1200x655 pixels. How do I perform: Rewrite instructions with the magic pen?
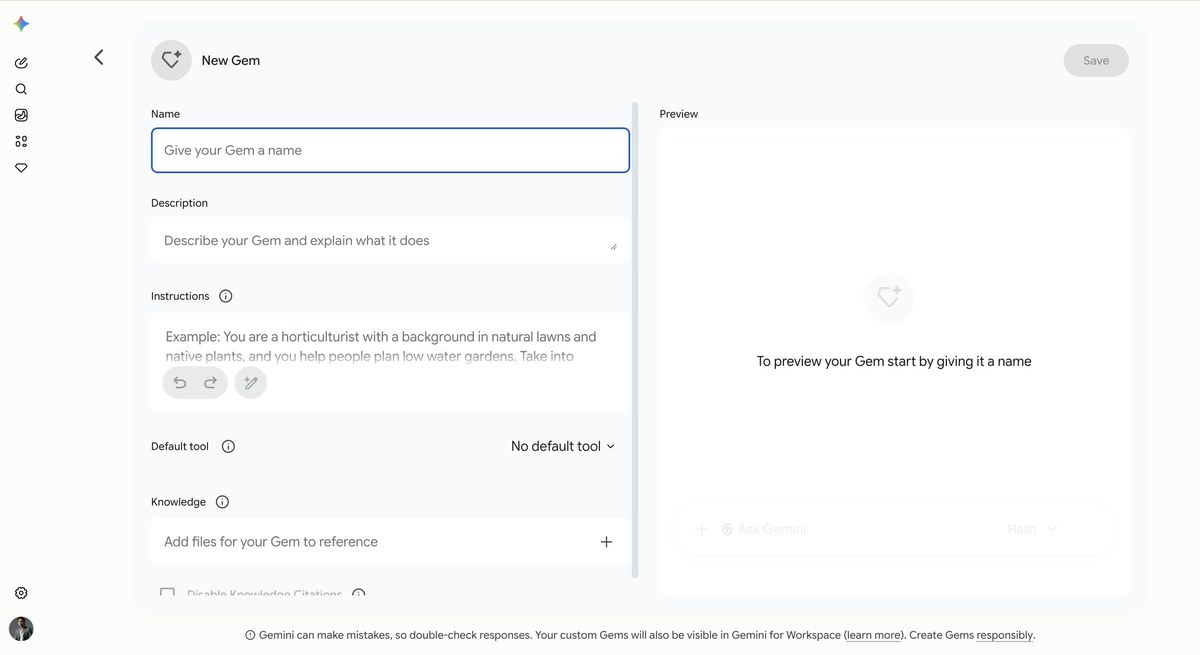pos(251,383)
